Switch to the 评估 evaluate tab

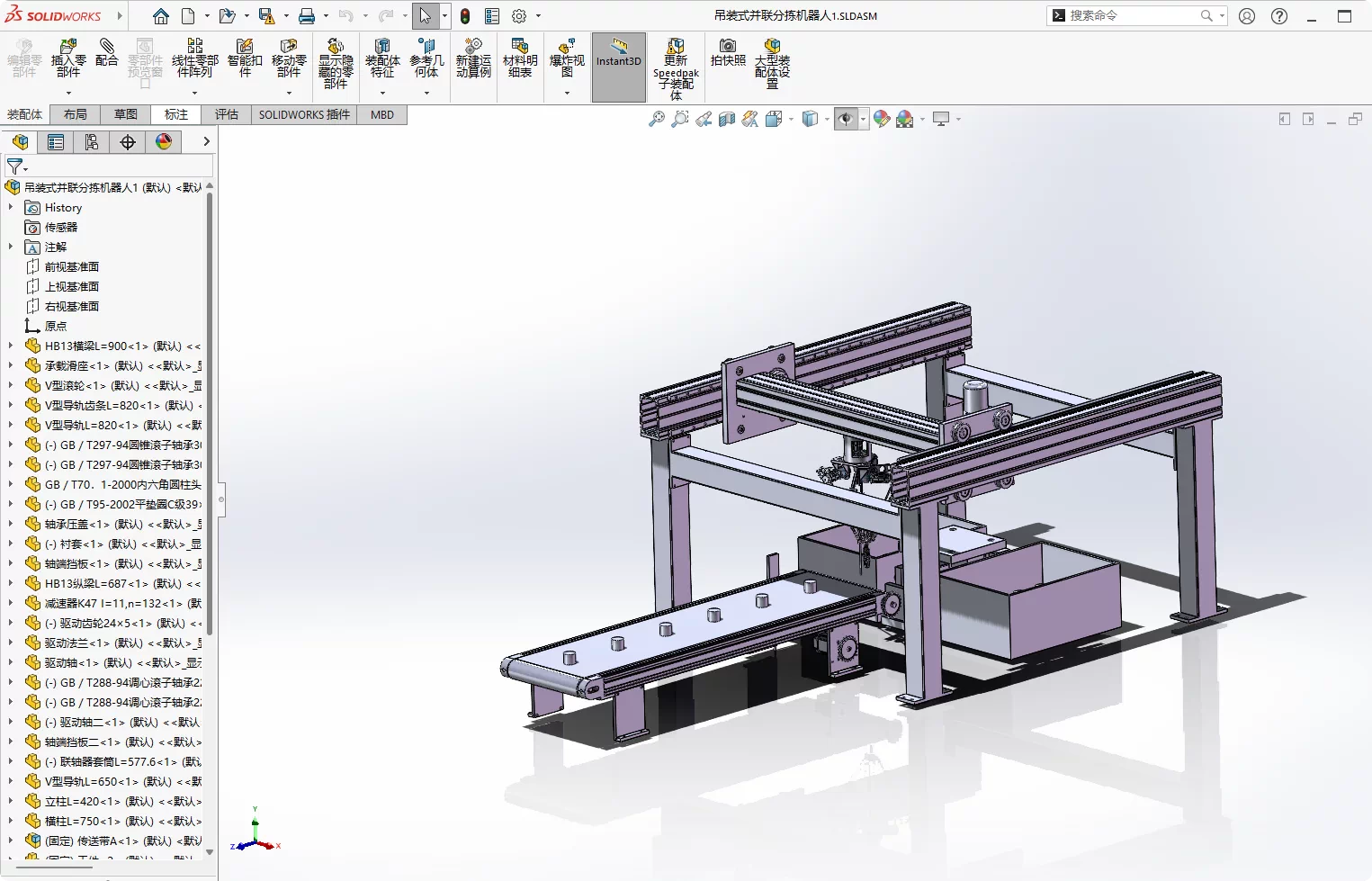click(227, 114)
